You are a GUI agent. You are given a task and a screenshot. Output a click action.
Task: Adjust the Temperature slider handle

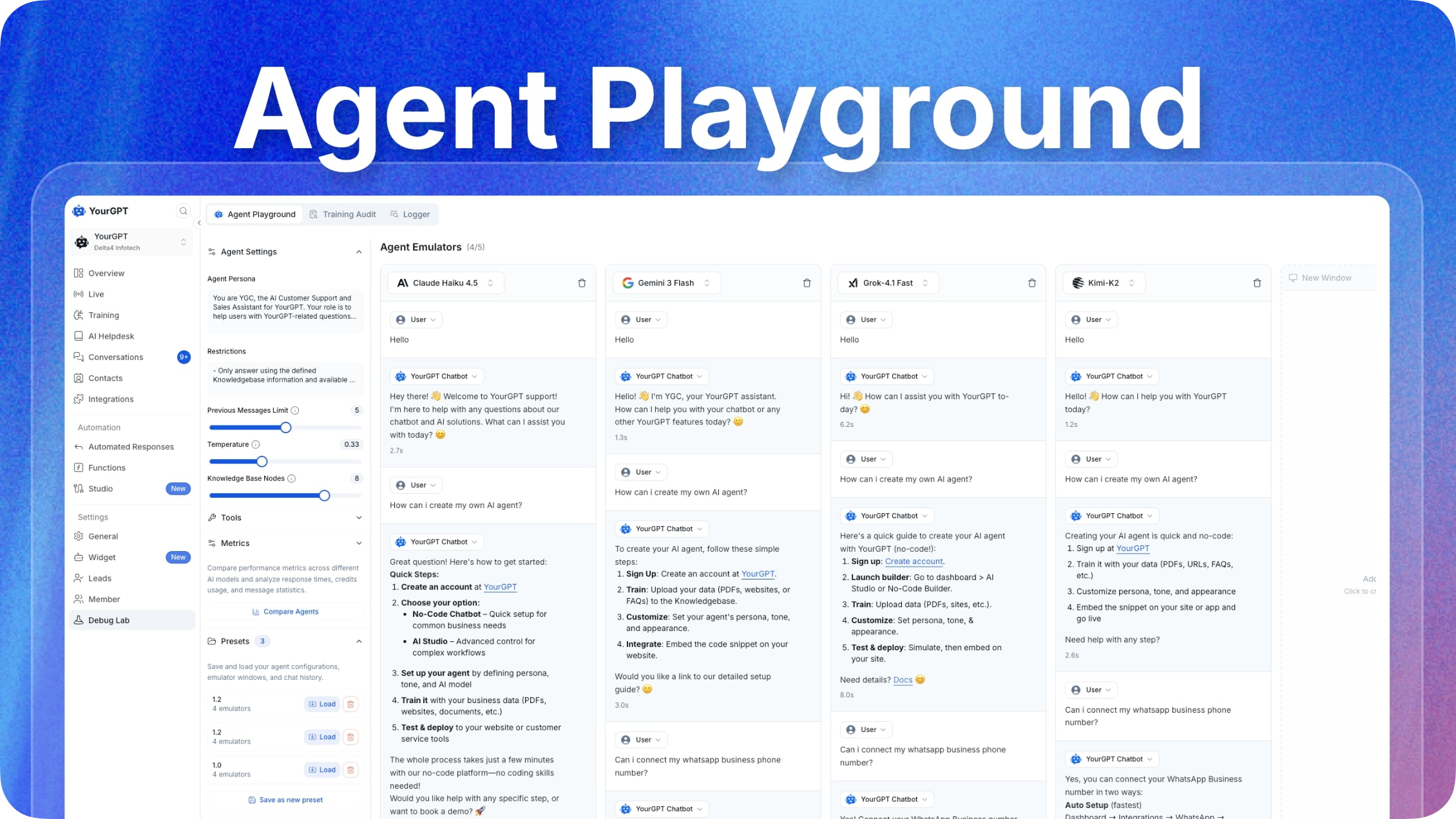262,462
